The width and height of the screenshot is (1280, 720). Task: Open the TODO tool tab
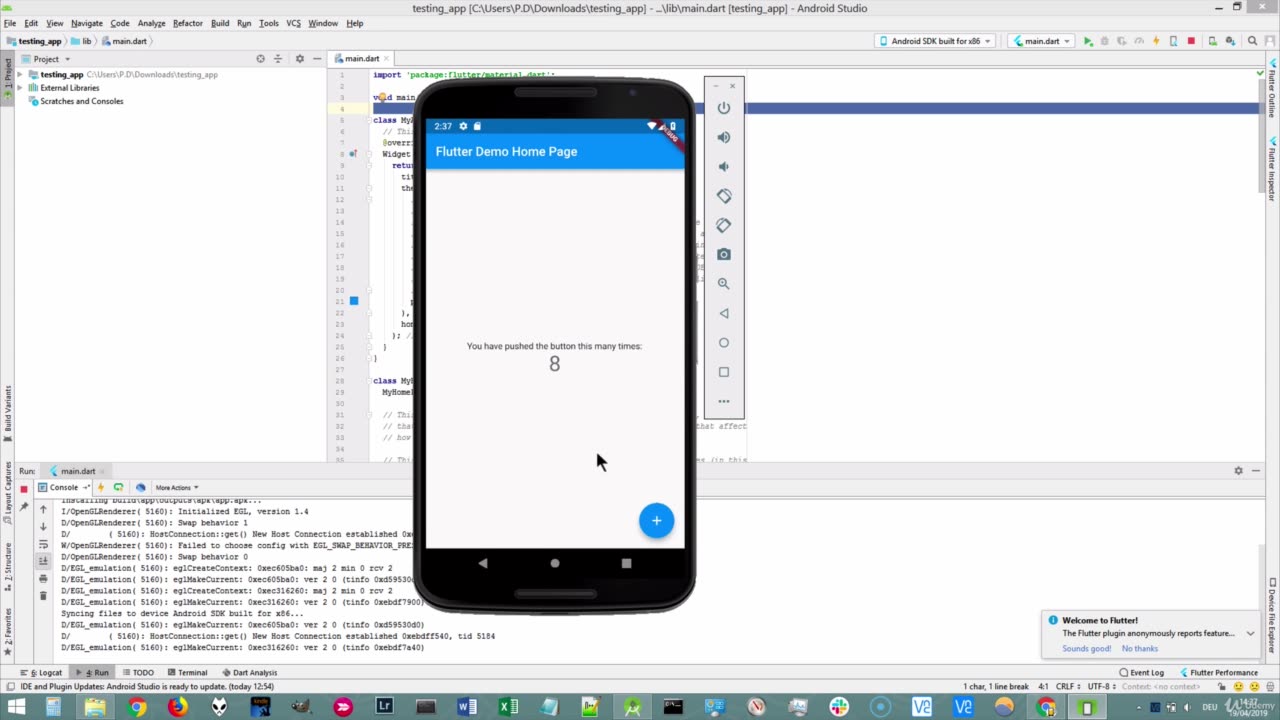coord(137,673)
